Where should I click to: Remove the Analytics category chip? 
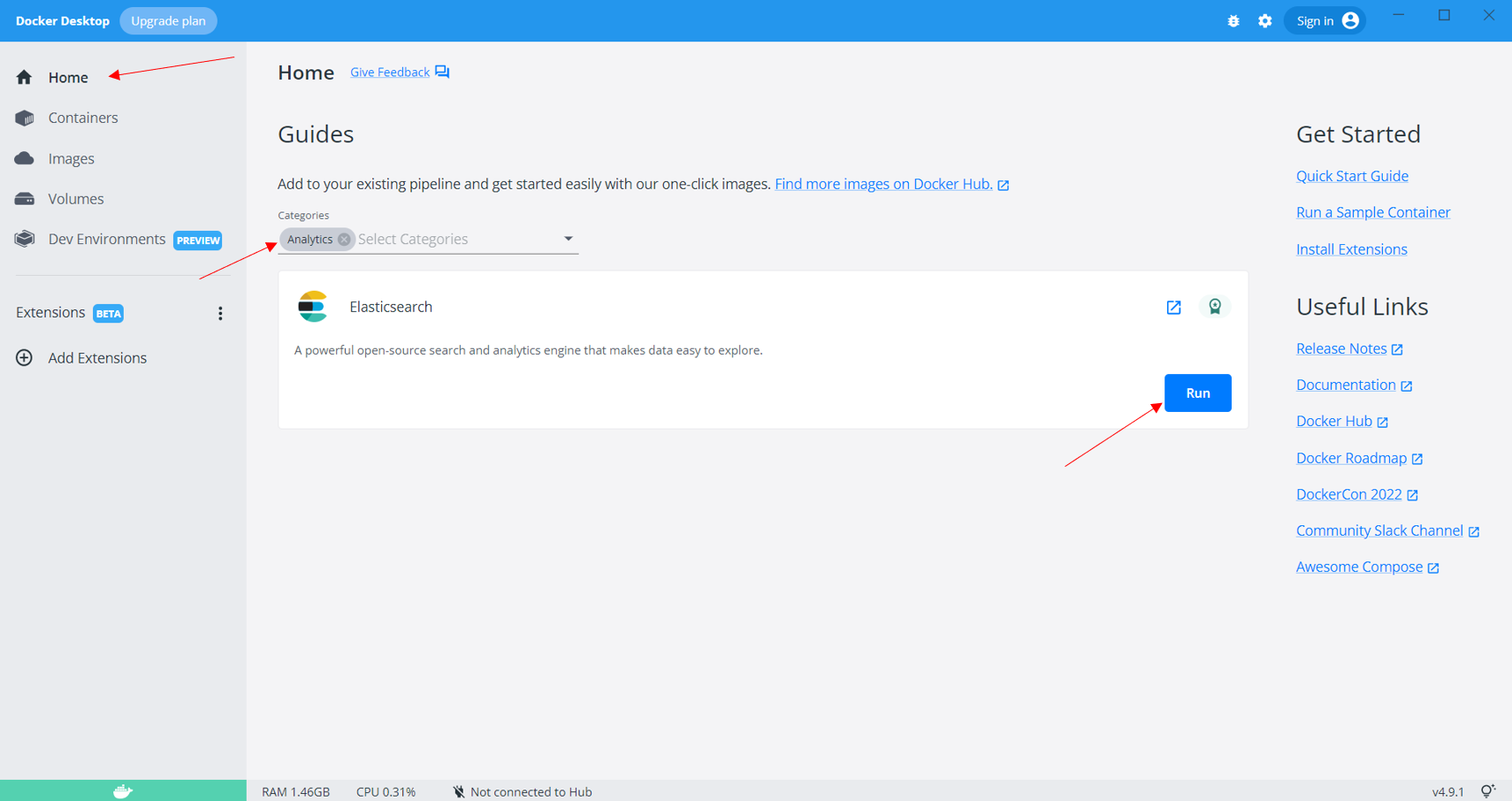click(344, 240)
